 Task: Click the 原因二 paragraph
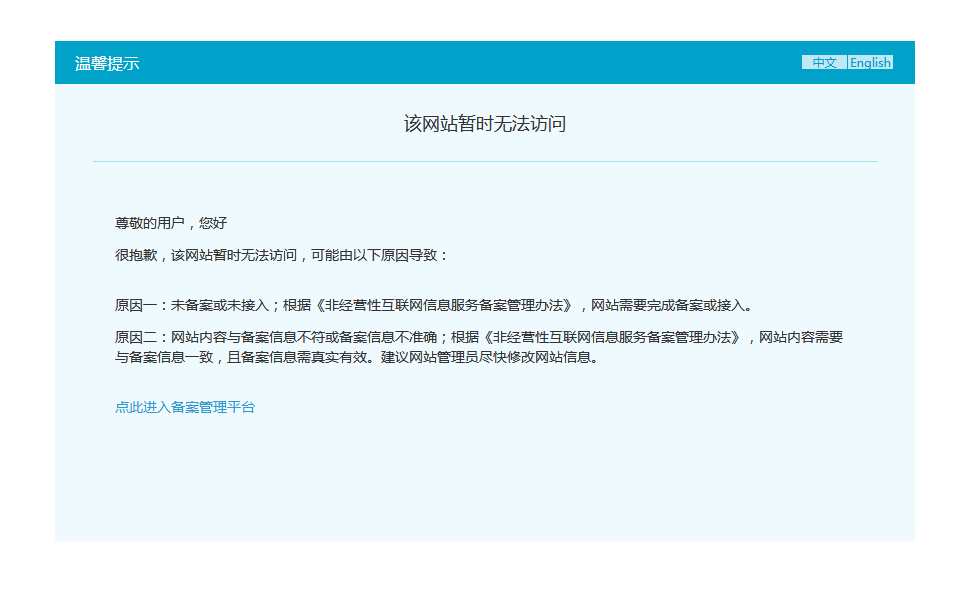479,347
